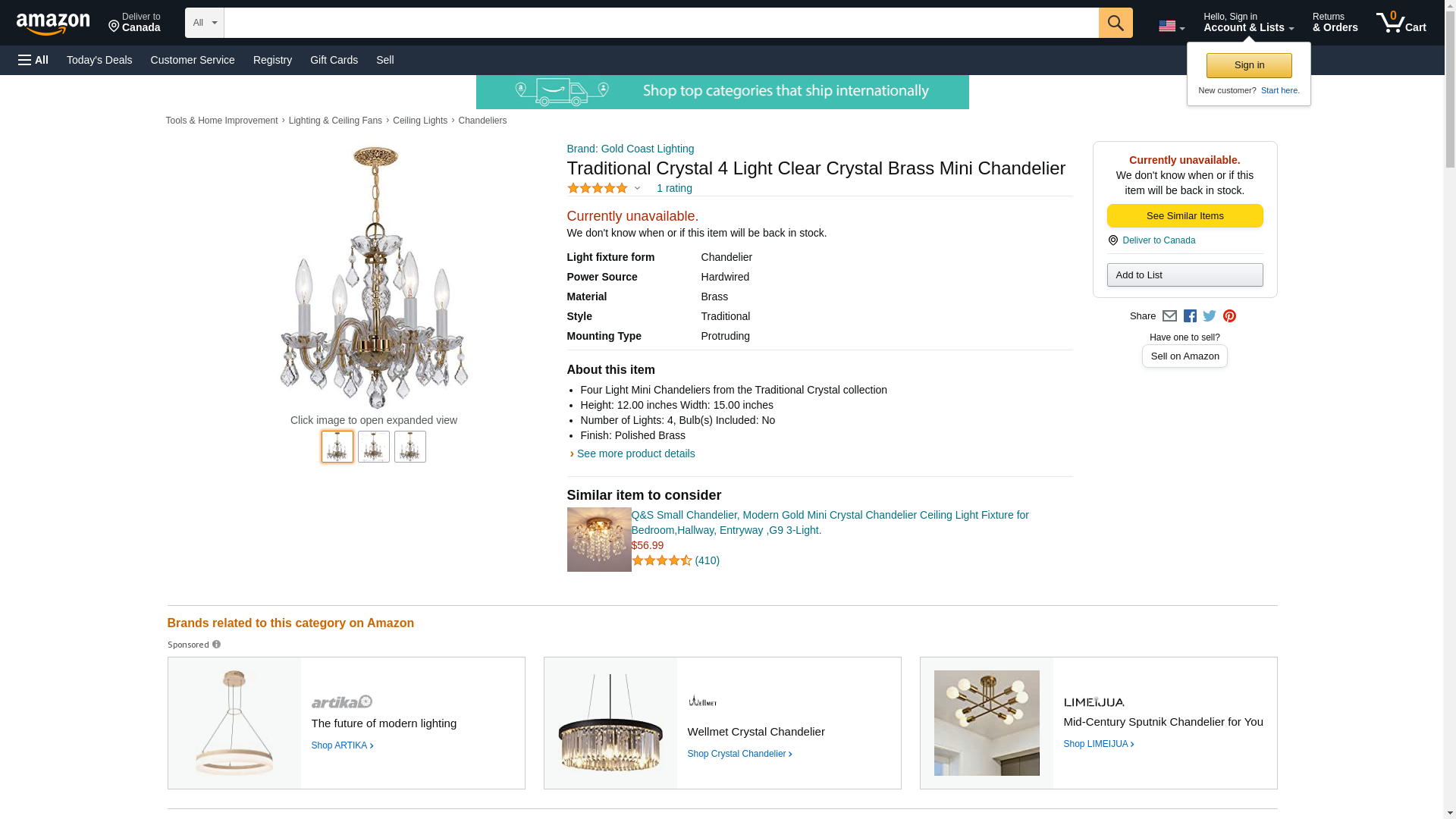This screenshot has height=819, width=1456.
Task: Open the shopping cart
Action: tap(1401, 23)
